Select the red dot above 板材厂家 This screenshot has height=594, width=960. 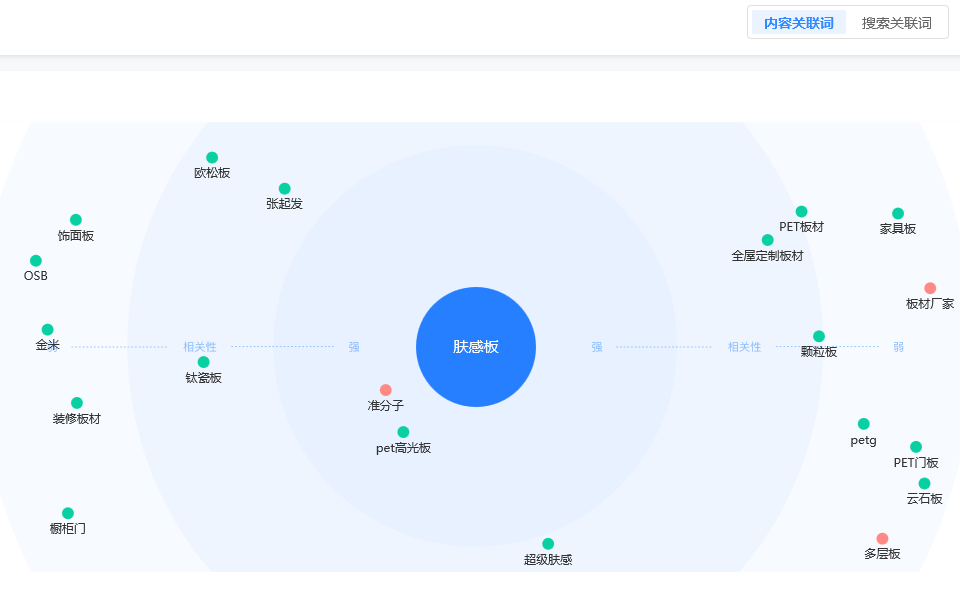click(x=929, y=288)
